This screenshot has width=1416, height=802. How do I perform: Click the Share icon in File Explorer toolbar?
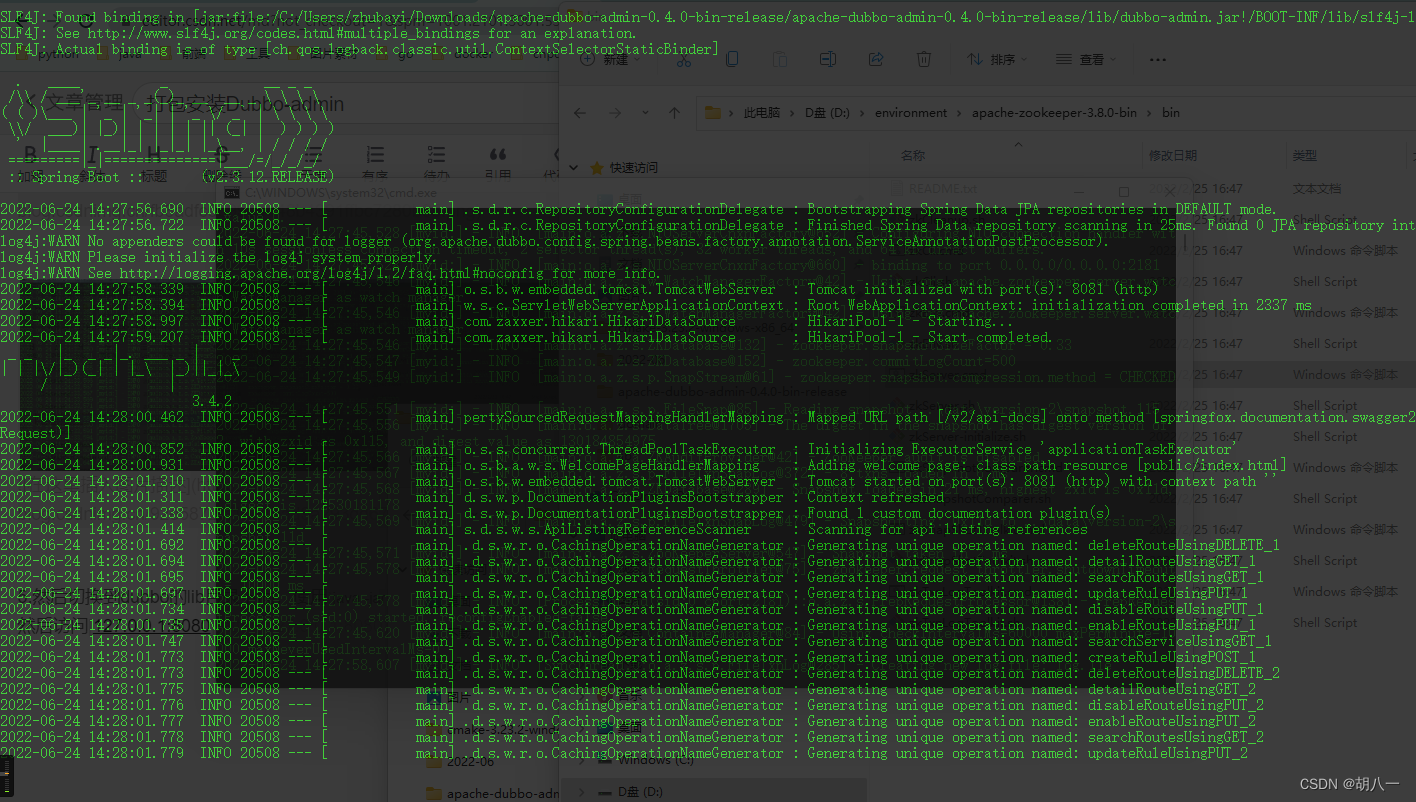[x=876, y=60]
